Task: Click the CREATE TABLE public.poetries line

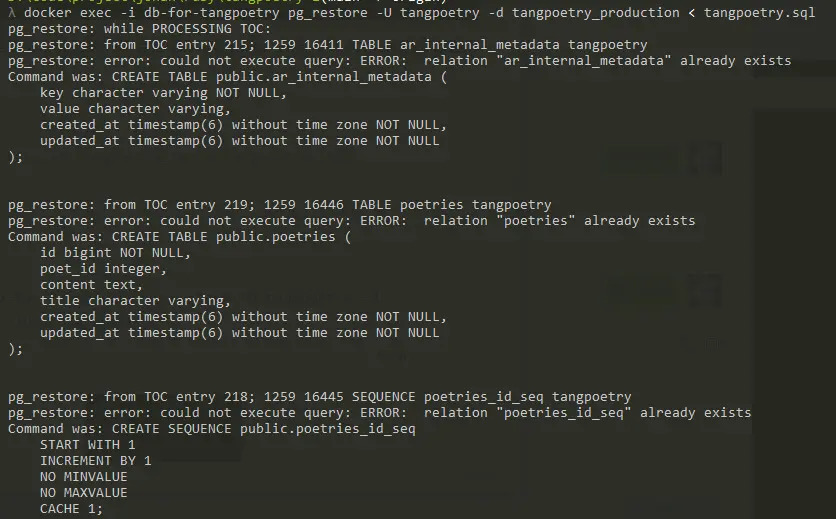Action: [x=180, y=237]
